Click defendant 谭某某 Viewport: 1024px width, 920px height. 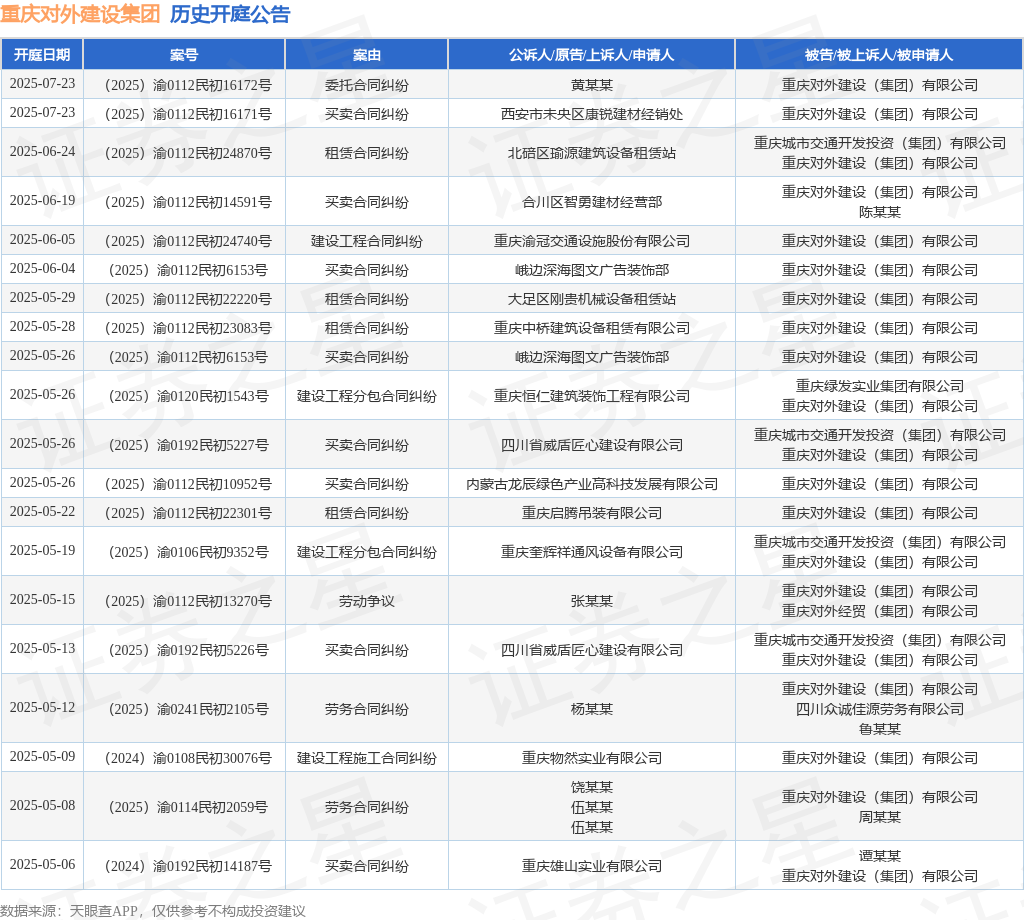pos(880,855)
